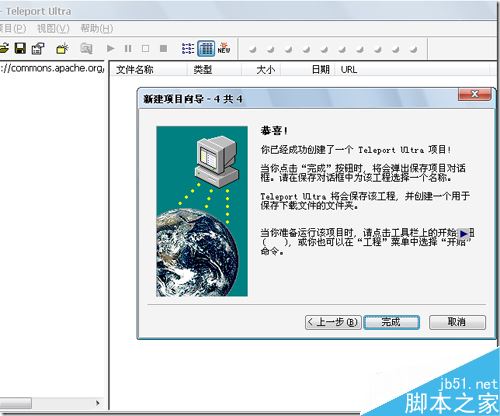
Task: Select the highlighted detail grid view icon
Action: click(x=206, y=49)
